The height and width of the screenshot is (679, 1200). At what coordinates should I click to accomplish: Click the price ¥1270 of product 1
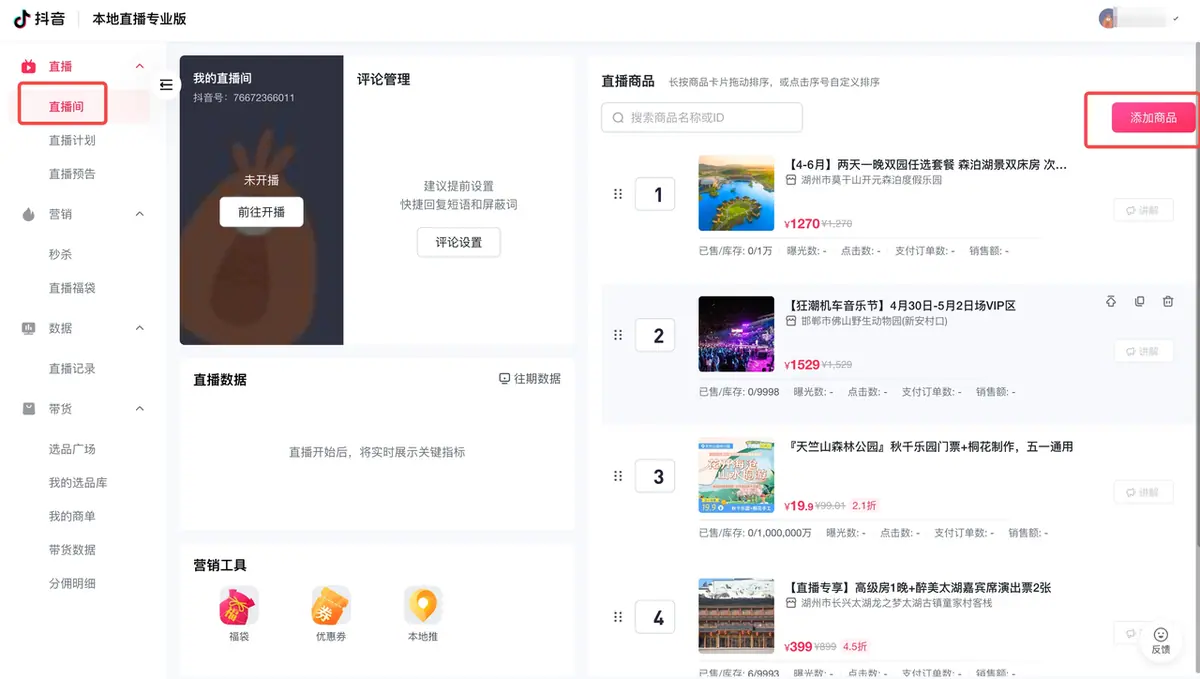[802, 224]
